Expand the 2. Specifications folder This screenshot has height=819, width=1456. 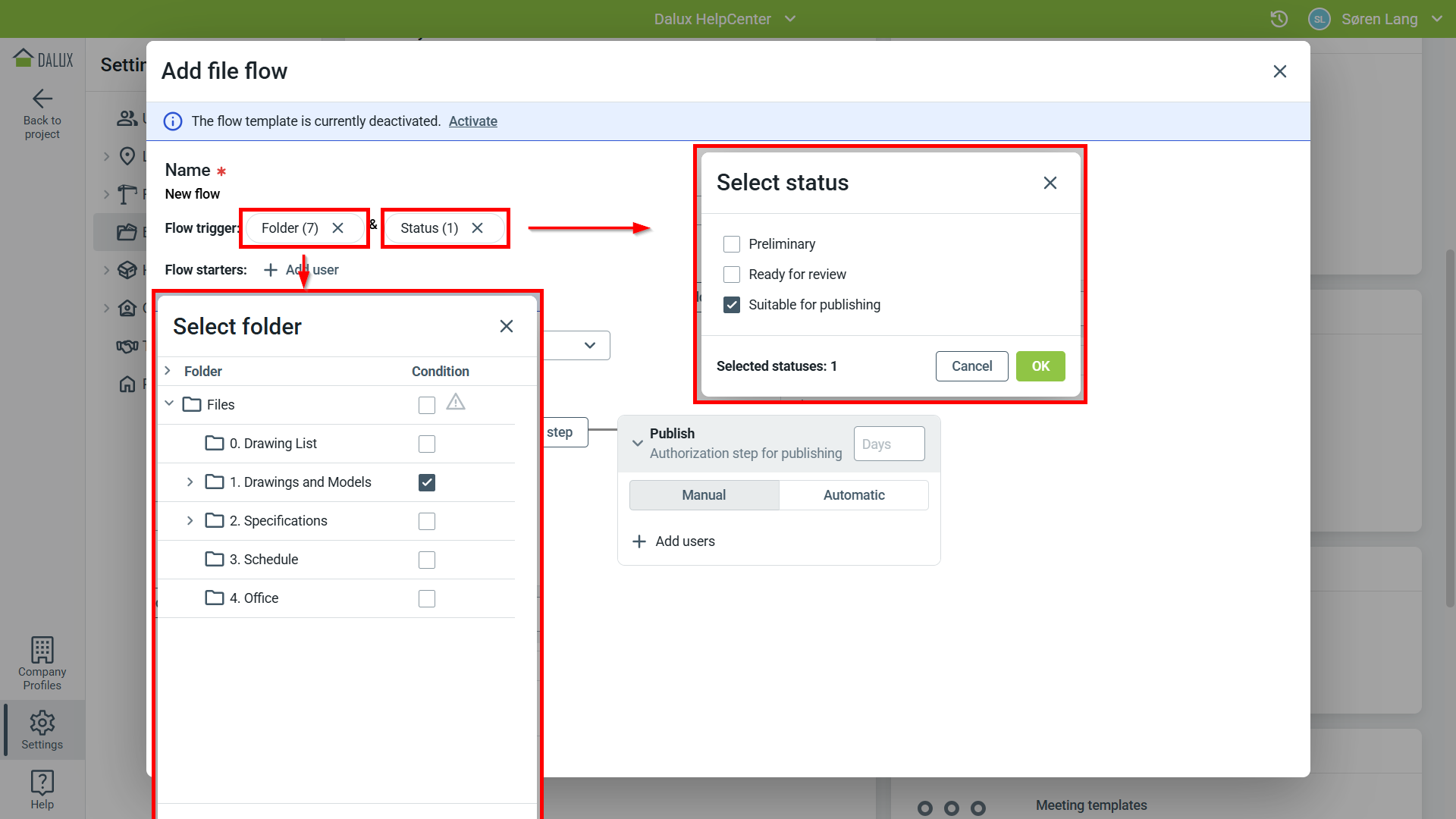pos(190,520)
